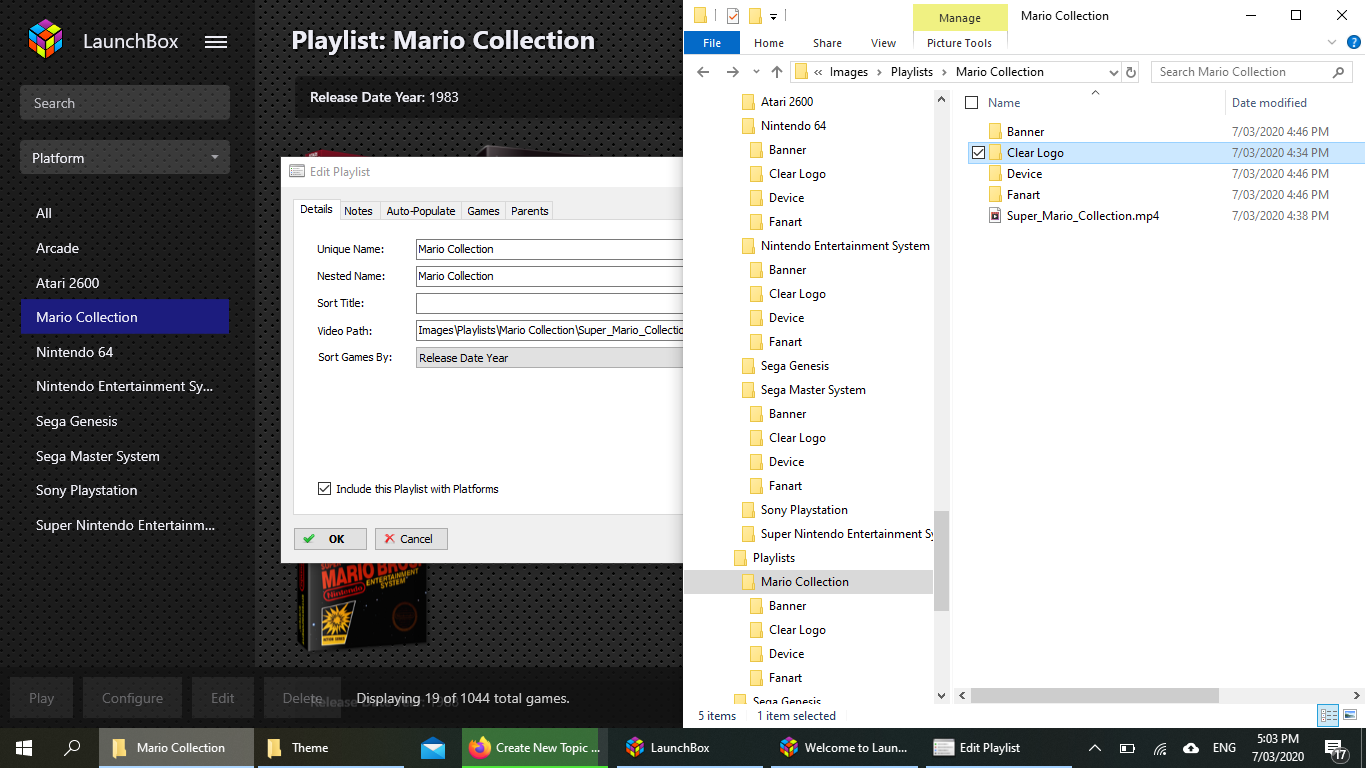Click the breadcrumb chevron after Images
The width and height of the screenshot is (1366, 768).
(x=879, y=72)
